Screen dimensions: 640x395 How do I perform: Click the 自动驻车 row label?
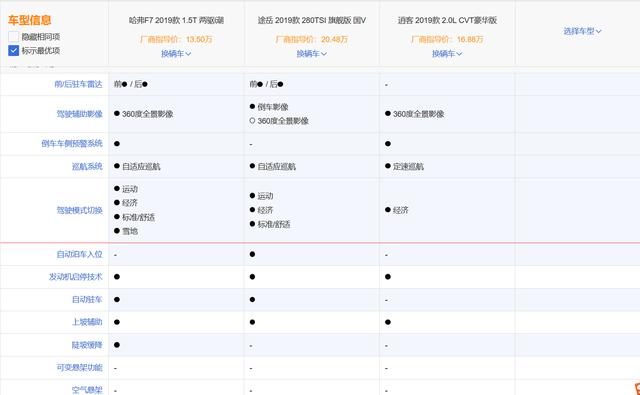click(x=87, y=300)
